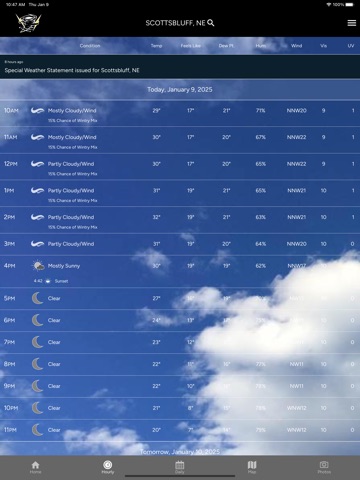The width and height of the screenshot is (360, 480).
Task: Tap the moon icon for 10PM
Action: (x=37, y=408)
